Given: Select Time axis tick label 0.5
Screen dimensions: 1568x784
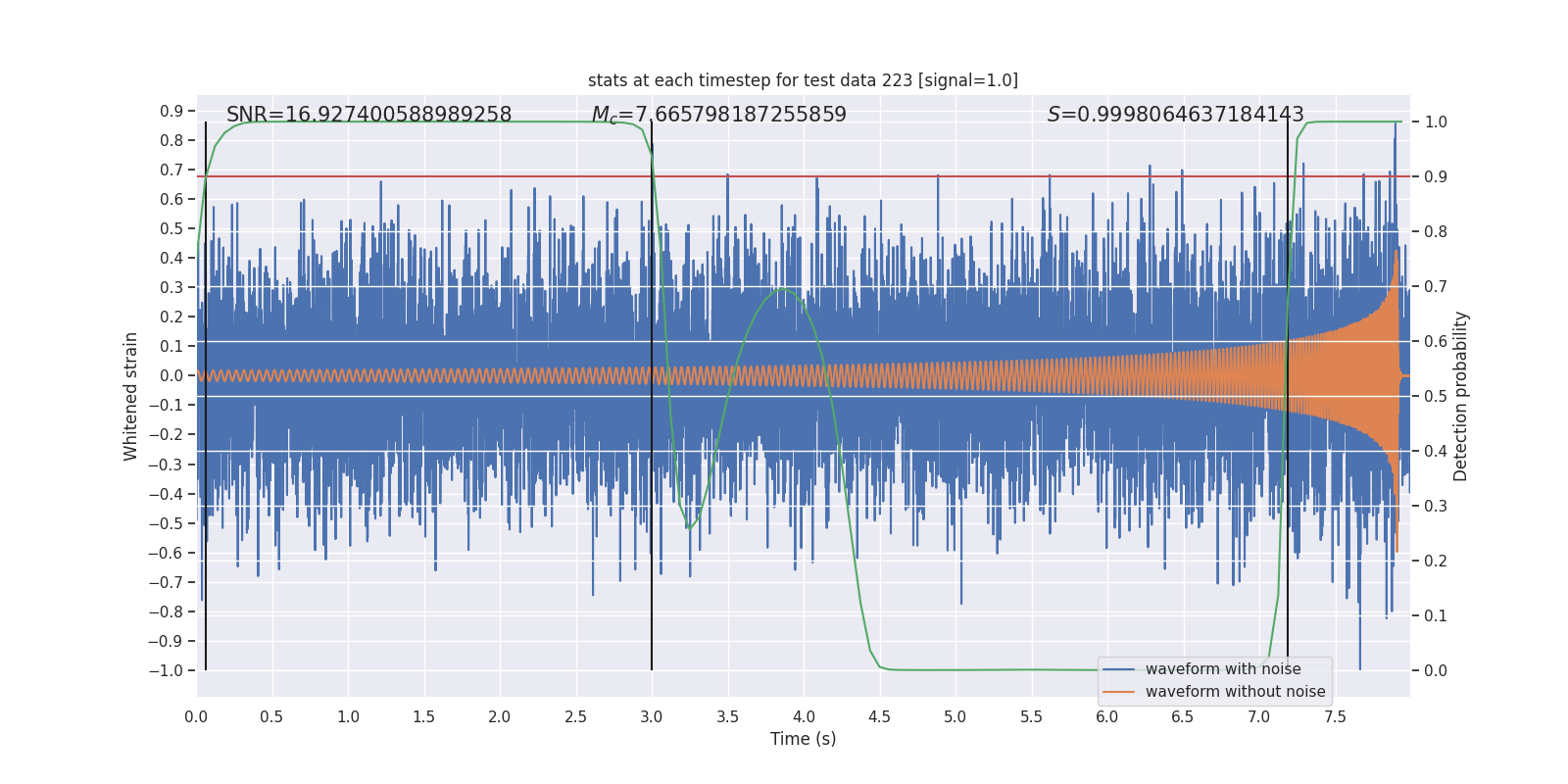Looking at the screenshot, I should [x=271, y=717].
